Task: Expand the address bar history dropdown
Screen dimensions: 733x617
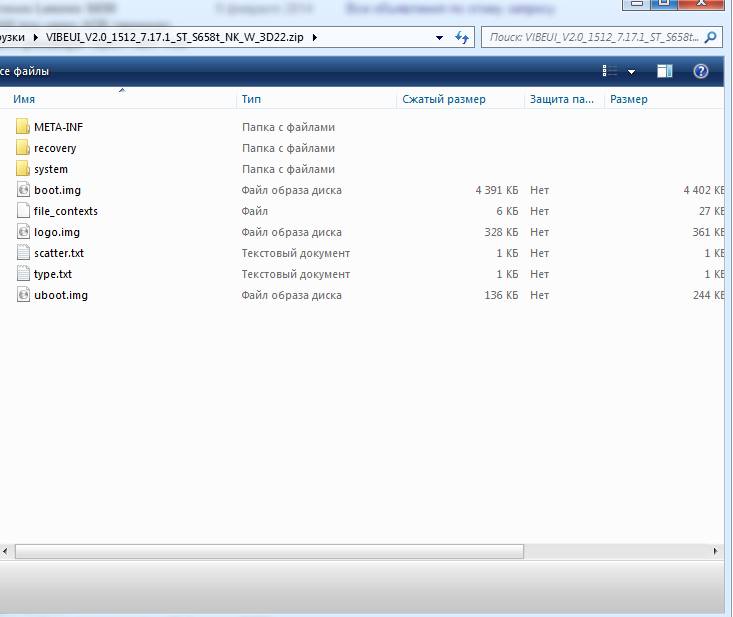Action: click(x=439, y=37)
